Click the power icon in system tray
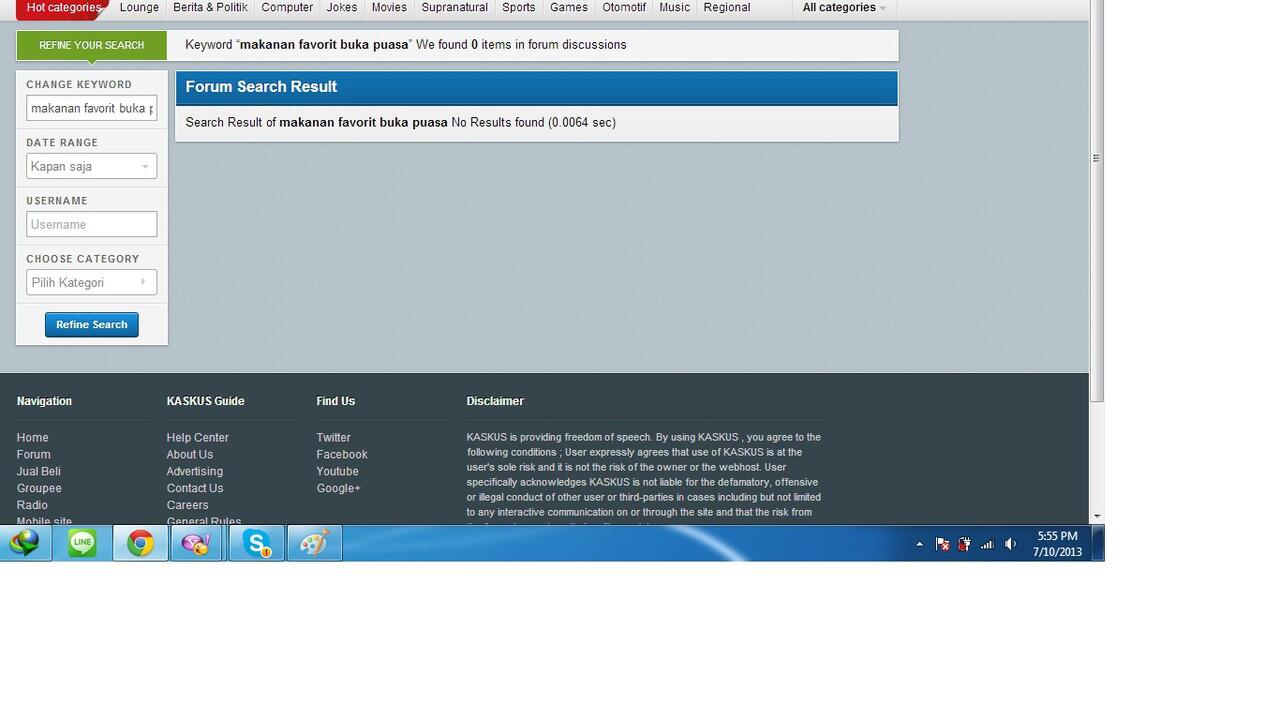The height and width of the screenshot is (720, 1280). click(x=964, y=544)
